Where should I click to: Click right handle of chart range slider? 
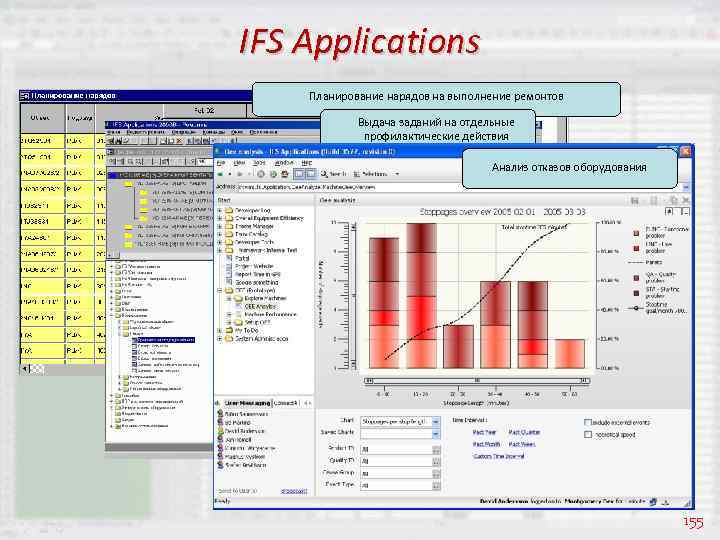coord(584,381)
